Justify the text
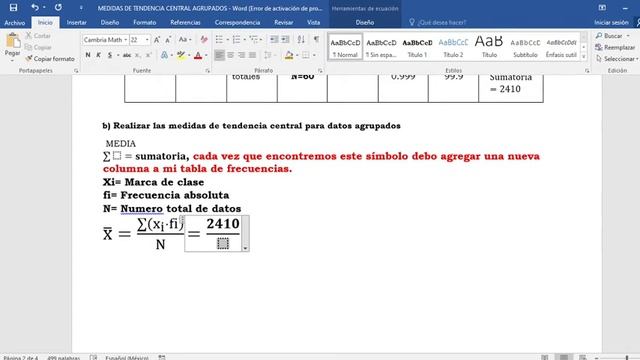The image size is (640, 360). [x=253, y=55]
